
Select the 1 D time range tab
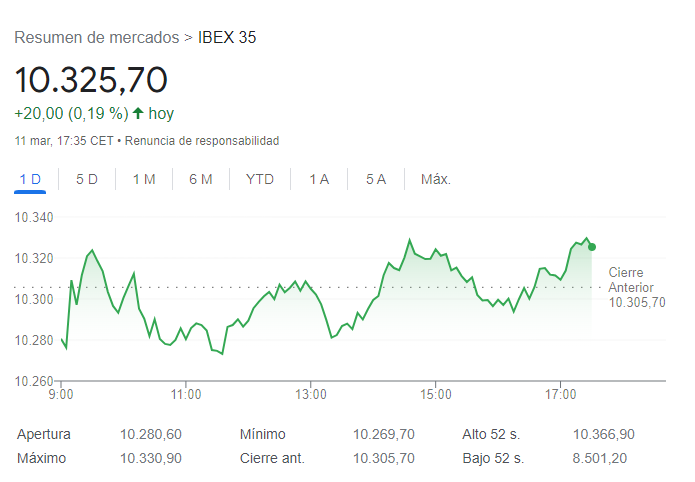pyautogui.click(x=30, y=179)
